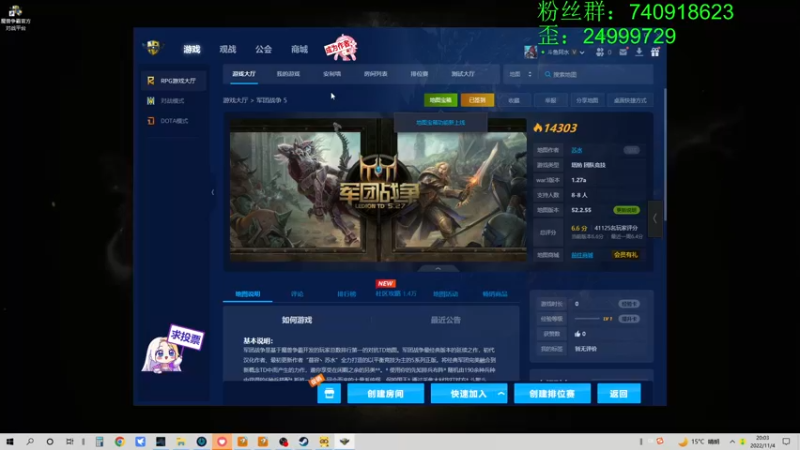Open the Windows Start menu
The width and height of the screenshot is (800, 450).
10,441
